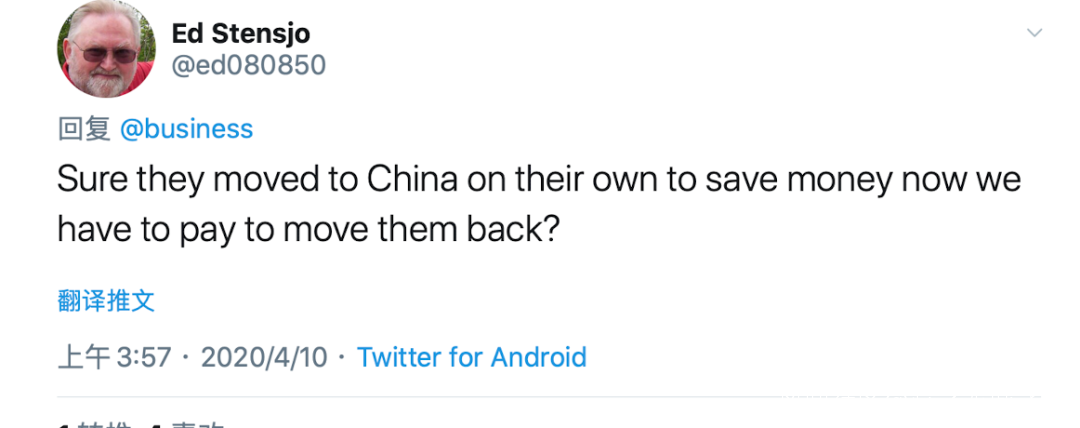Click the @ed080850 handle
Viewport: 1080px width, 428px height.
click(249, 65)
